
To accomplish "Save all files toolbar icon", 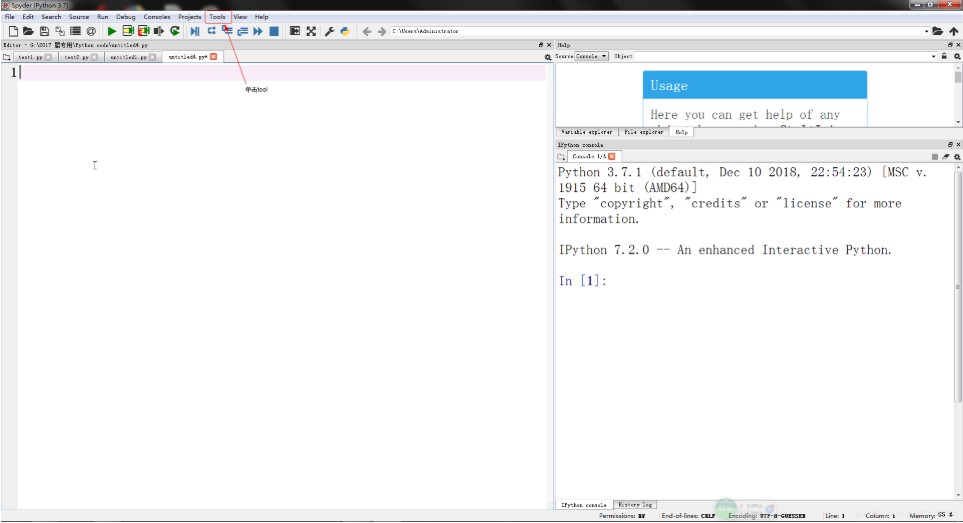I will tap(60, 31).
